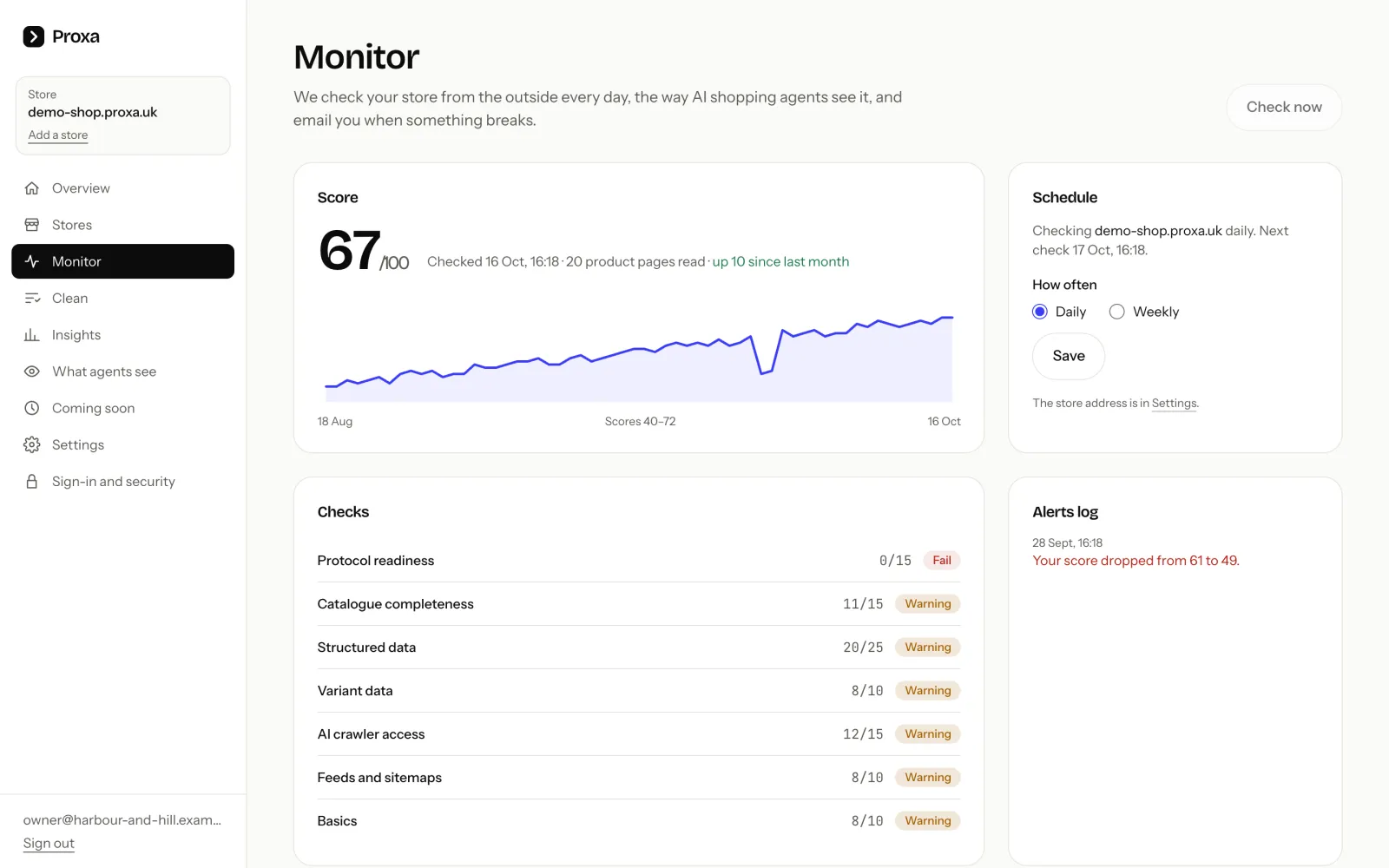
Task: Click the 11/15 Catalogue completeness score
Action: coord(863,604)
